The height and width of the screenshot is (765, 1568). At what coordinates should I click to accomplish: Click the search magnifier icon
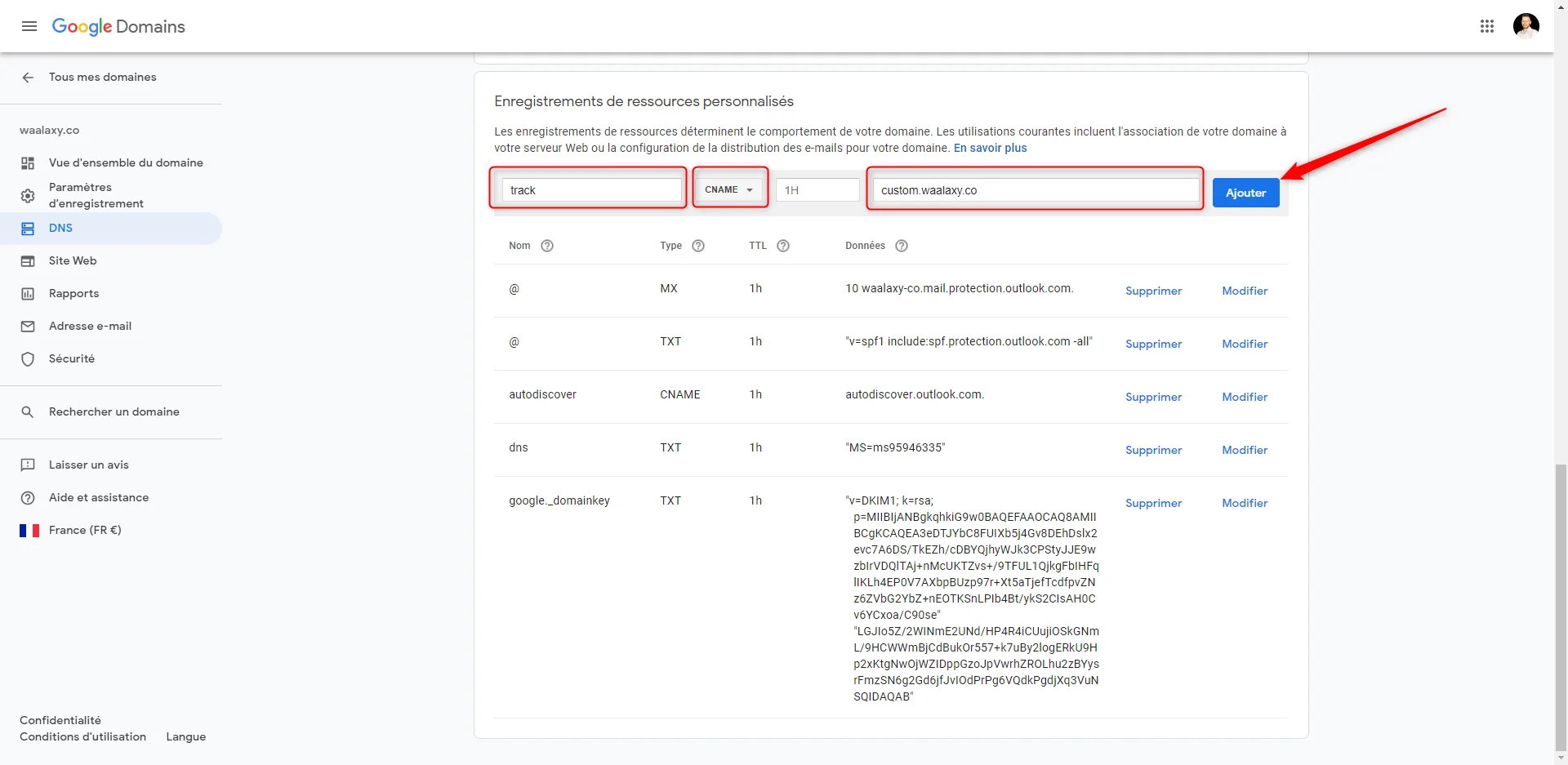tap(28, 412)
